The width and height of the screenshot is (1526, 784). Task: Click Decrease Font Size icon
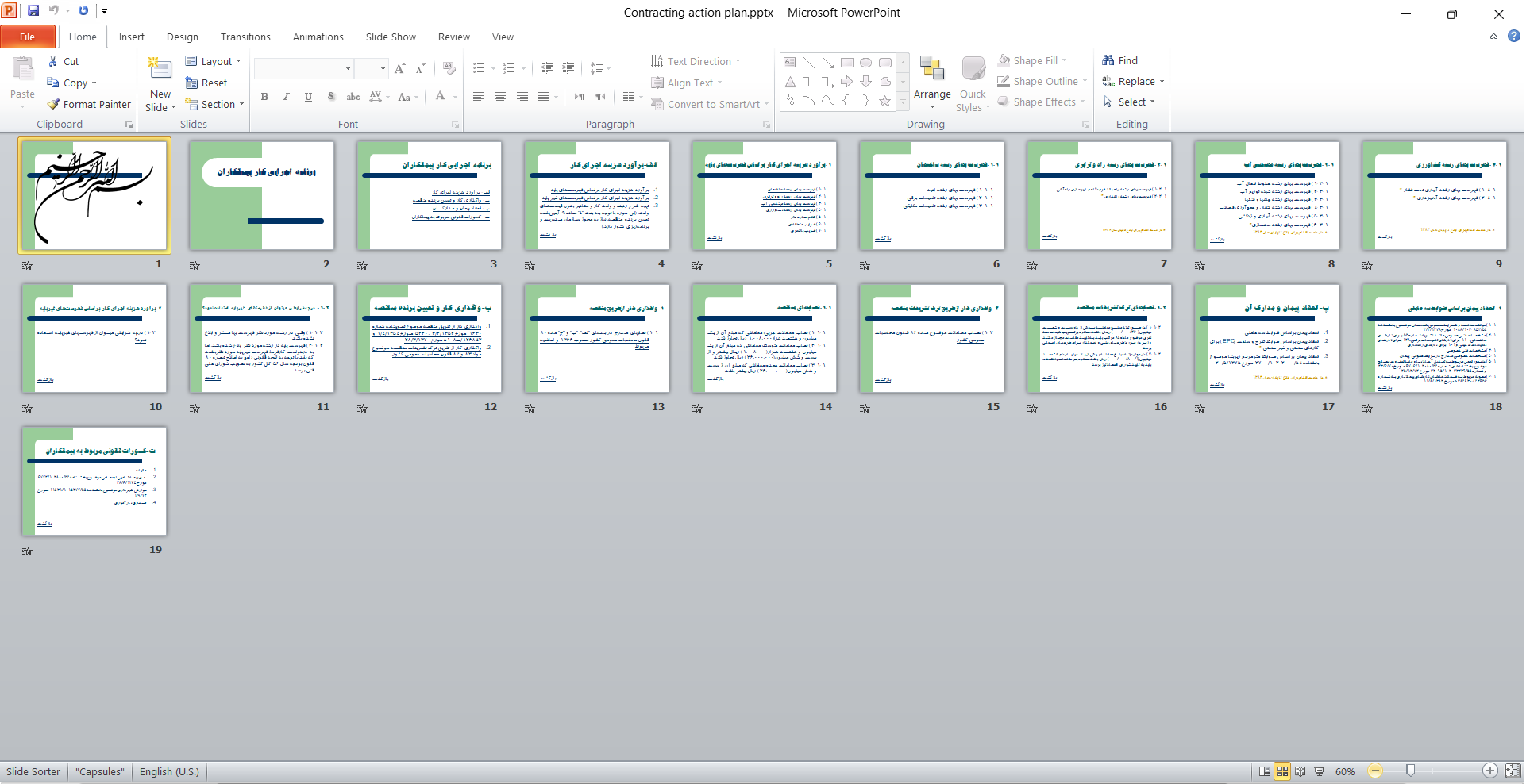pos(421,68)
